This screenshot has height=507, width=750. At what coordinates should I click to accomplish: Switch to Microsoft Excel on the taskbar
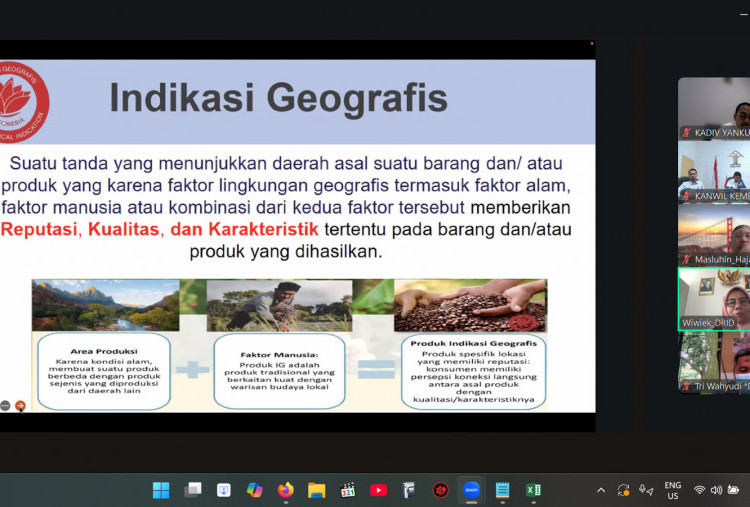click(x=533, y=490)
